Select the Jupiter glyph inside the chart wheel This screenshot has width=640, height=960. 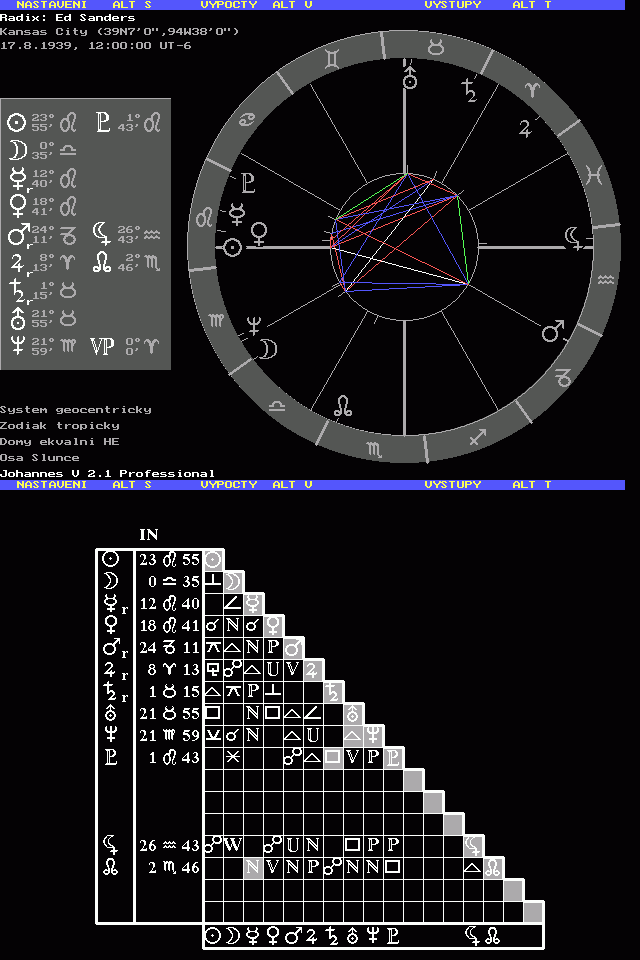click(525, 127)
